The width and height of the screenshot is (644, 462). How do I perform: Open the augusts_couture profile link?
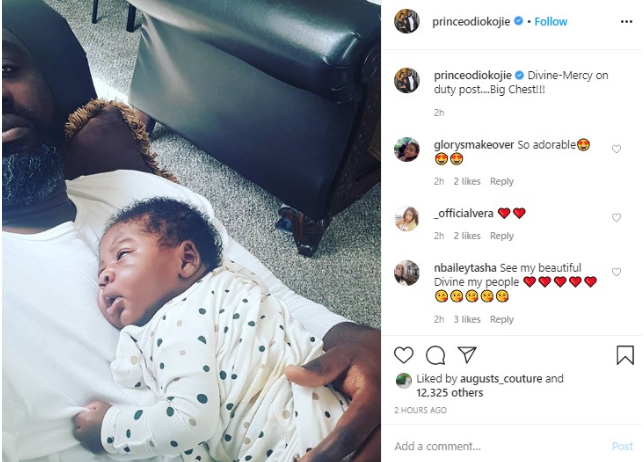click(x=501, y=379)
